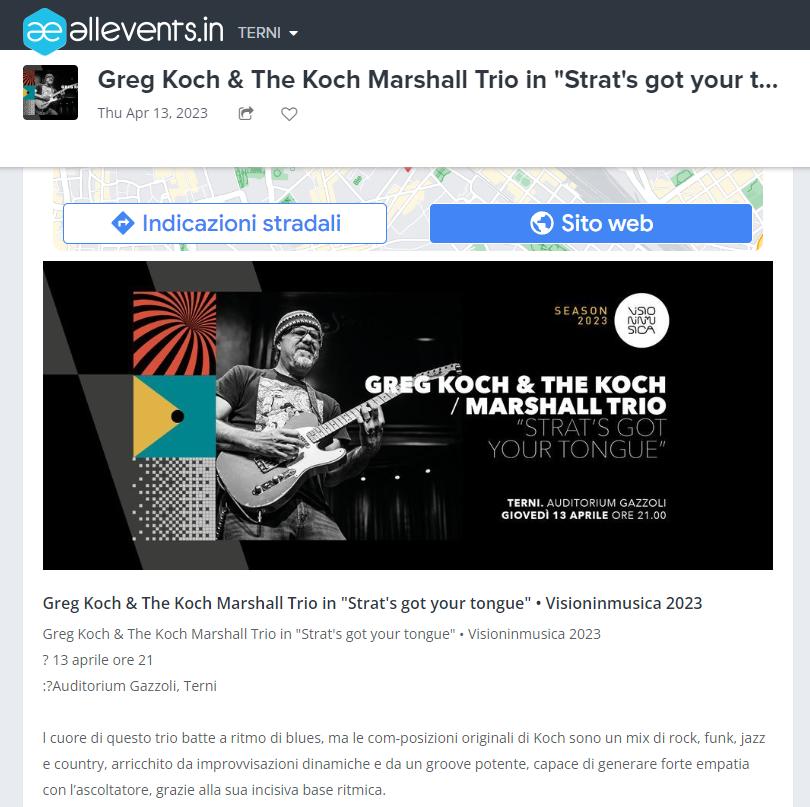Open the Sito web button
This screenshot has width=810, height=807.
pos(590,223)
